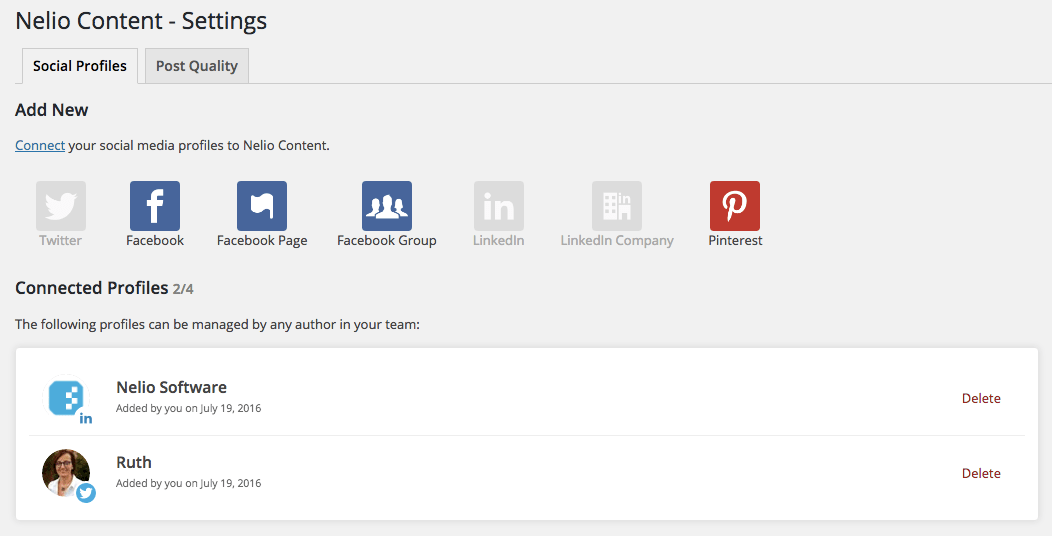Remove Ruth's profile with Delete
Viewport: 1052px width, 536px height.
coord(981,473)
